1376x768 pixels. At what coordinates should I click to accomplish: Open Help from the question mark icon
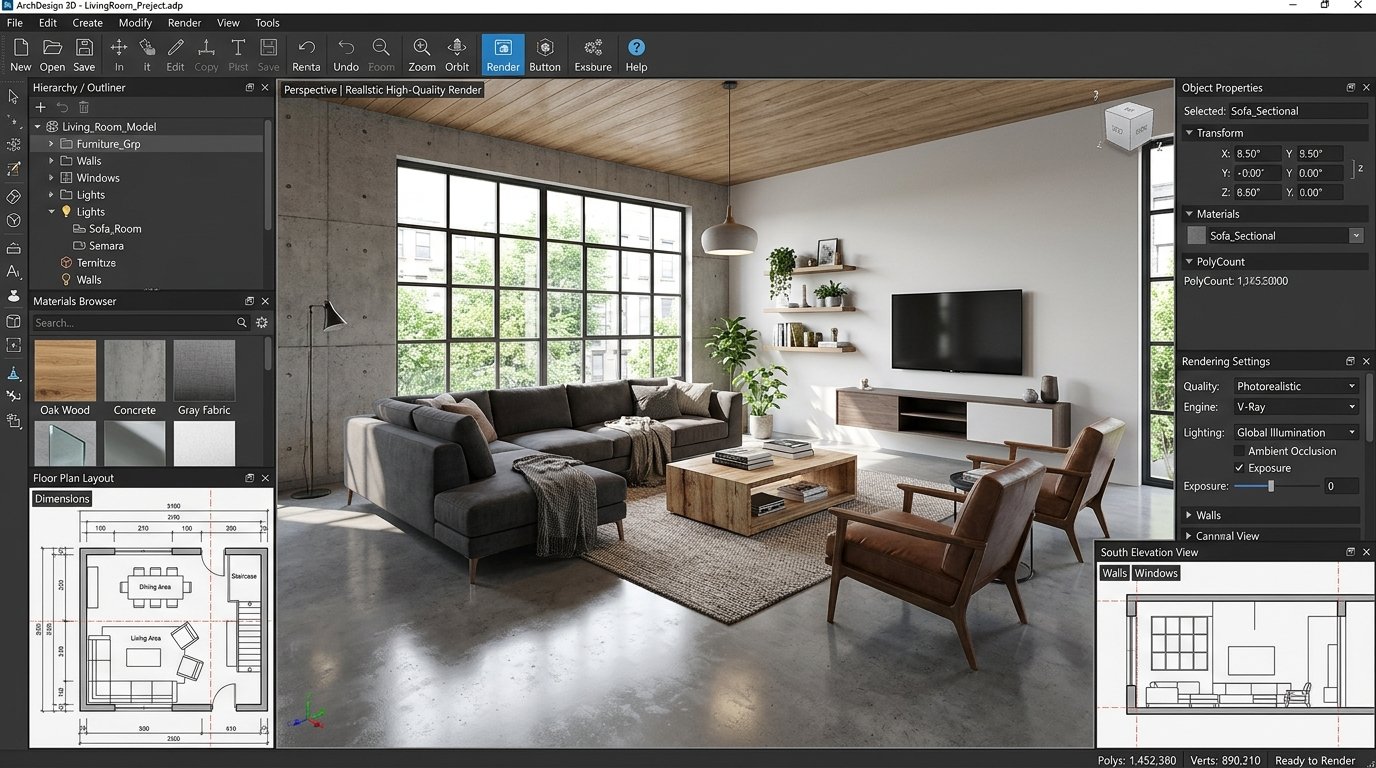click(x=636, y=47)
